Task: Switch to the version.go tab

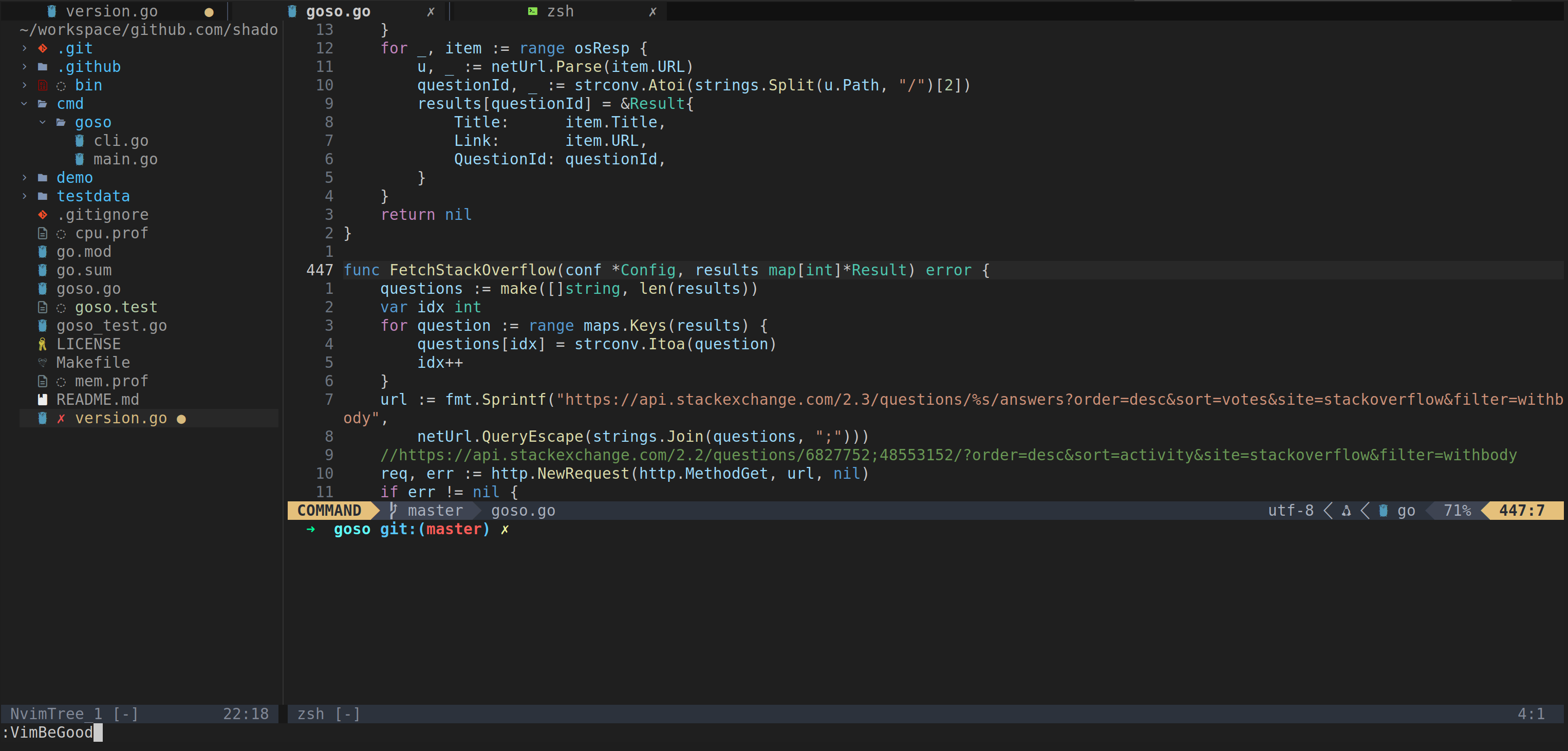Action: click(x=111, y=12)
